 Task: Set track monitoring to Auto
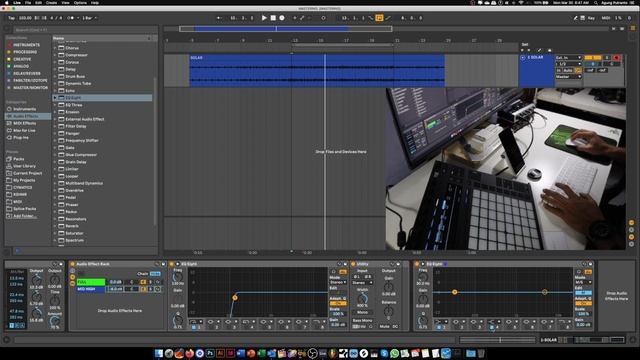pyautogui.click(x=568, y=70)
